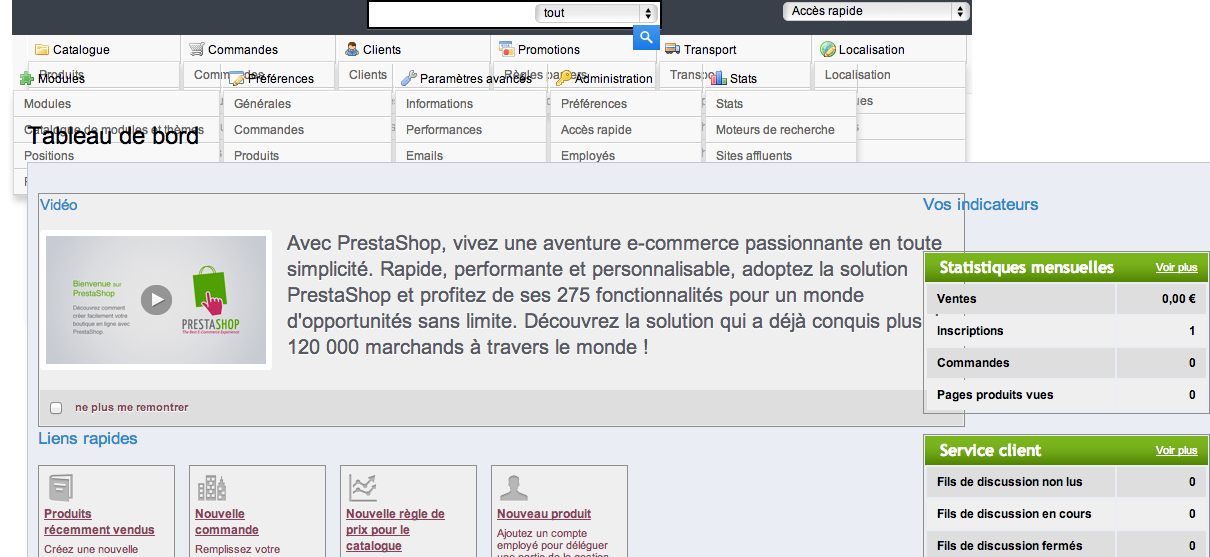Image resolution: width=1210 pixels, height=557 pixels.
Task: Click 'Voir plus' in Statistiques mensuelles
Action: [x=1176, y=268]
